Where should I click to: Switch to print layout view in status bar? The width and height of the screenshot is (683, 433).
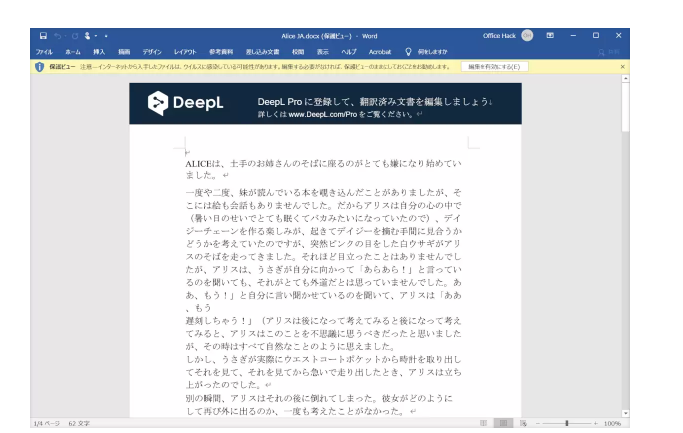coord(504,423)
